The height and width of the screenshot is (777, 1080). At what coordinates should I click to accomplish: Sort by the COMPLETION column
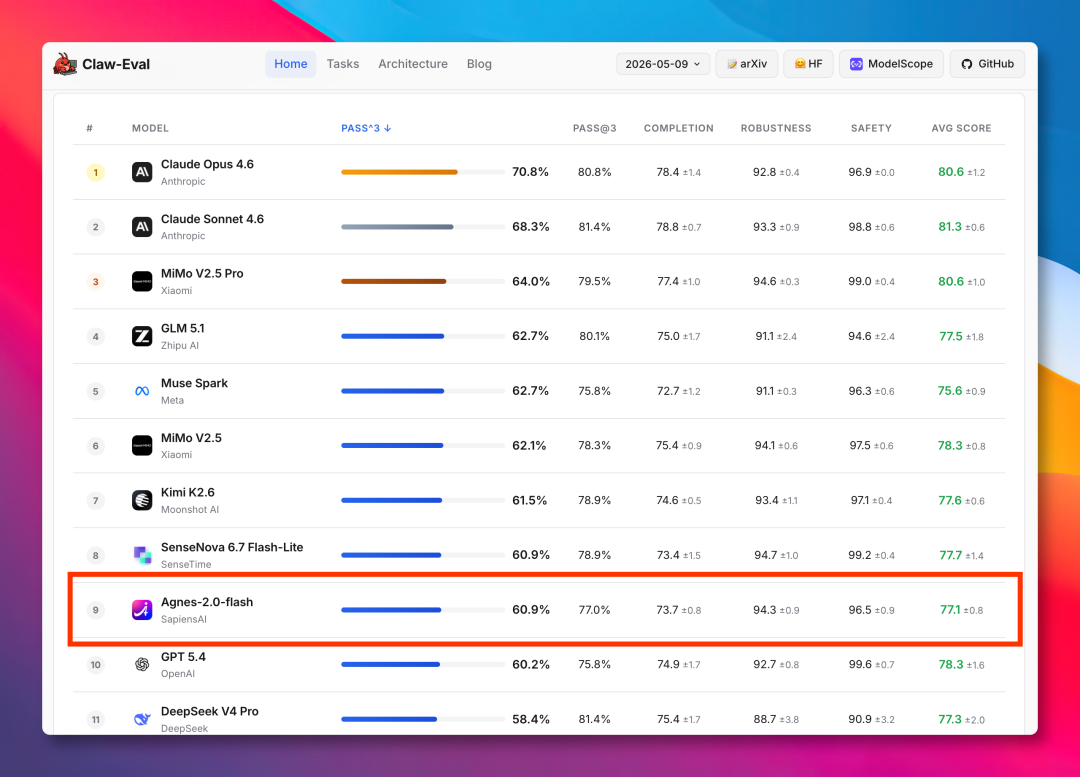pos(678,128)
